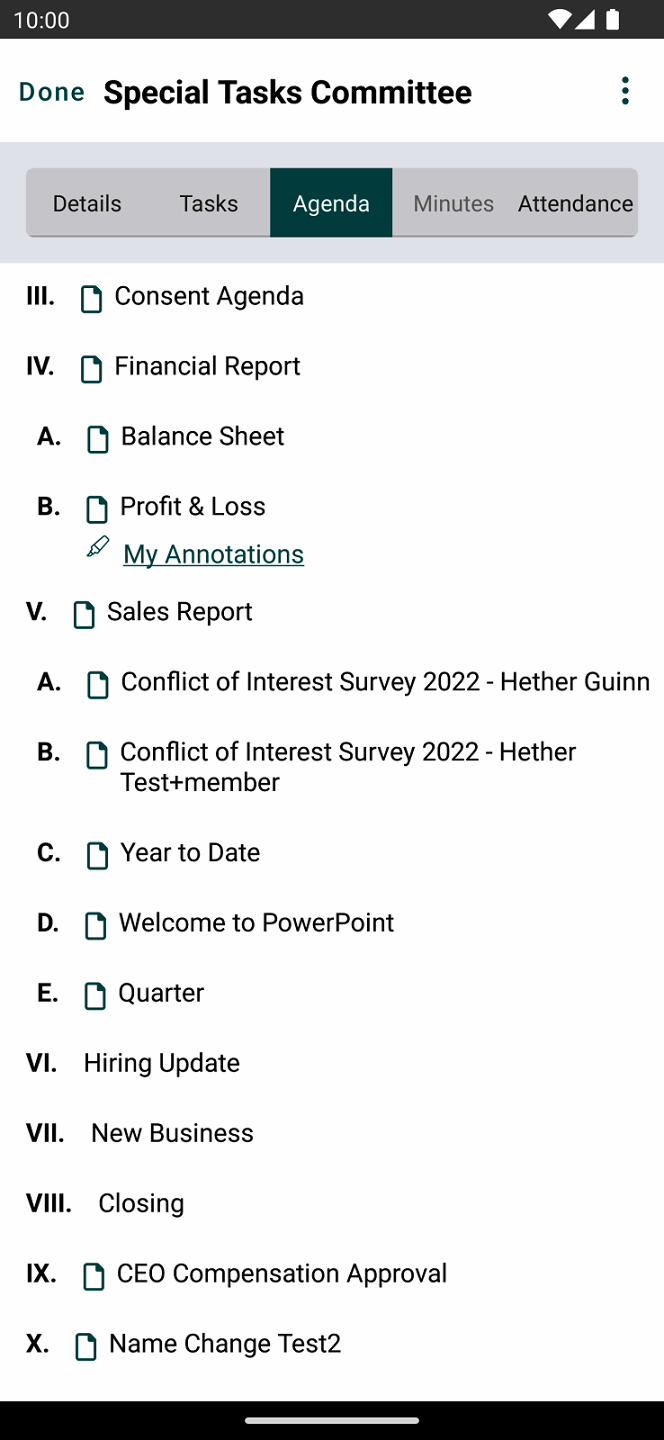Open the Attendance tab

click(575, 203)
